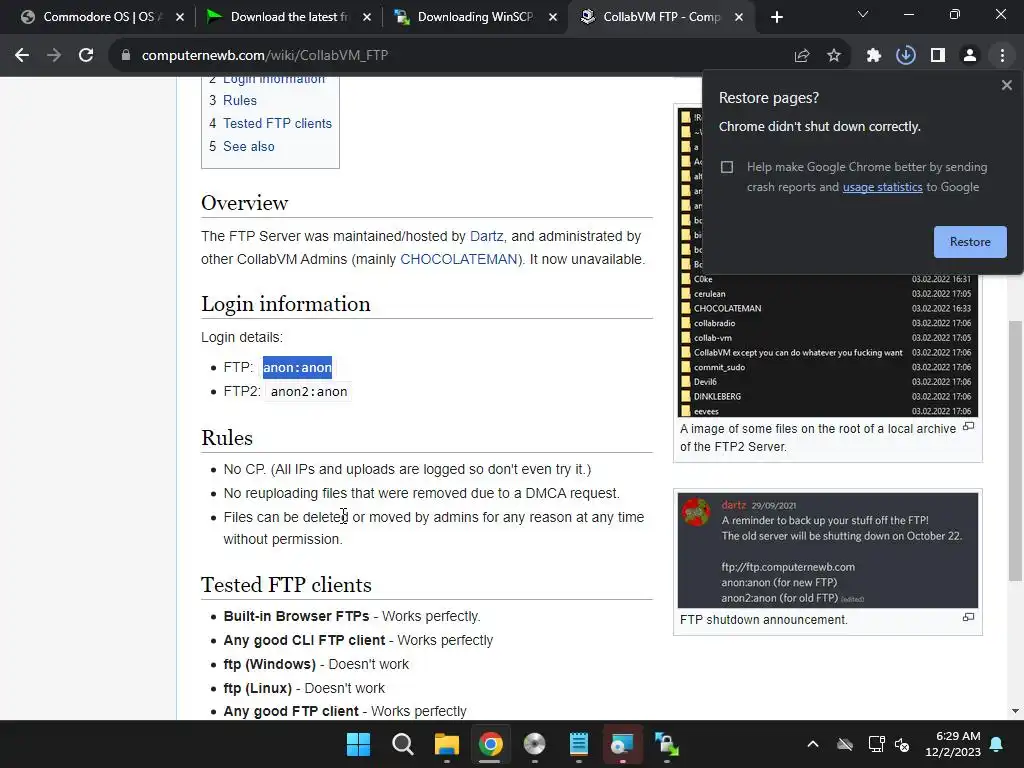Viewport: 1024px width, 768px height.
Task: Open the usage statistics link
Action: [x=882, y=187]
